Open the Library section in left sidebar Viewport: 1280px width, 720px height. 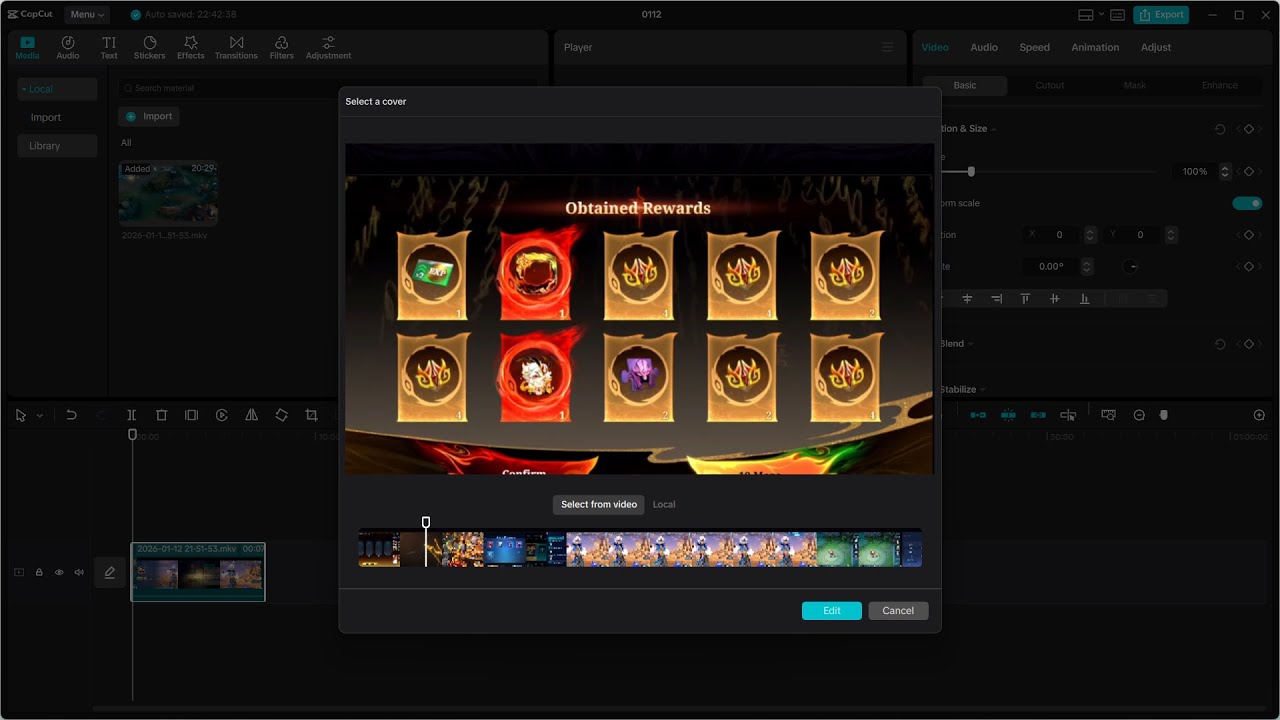(57, 146)
